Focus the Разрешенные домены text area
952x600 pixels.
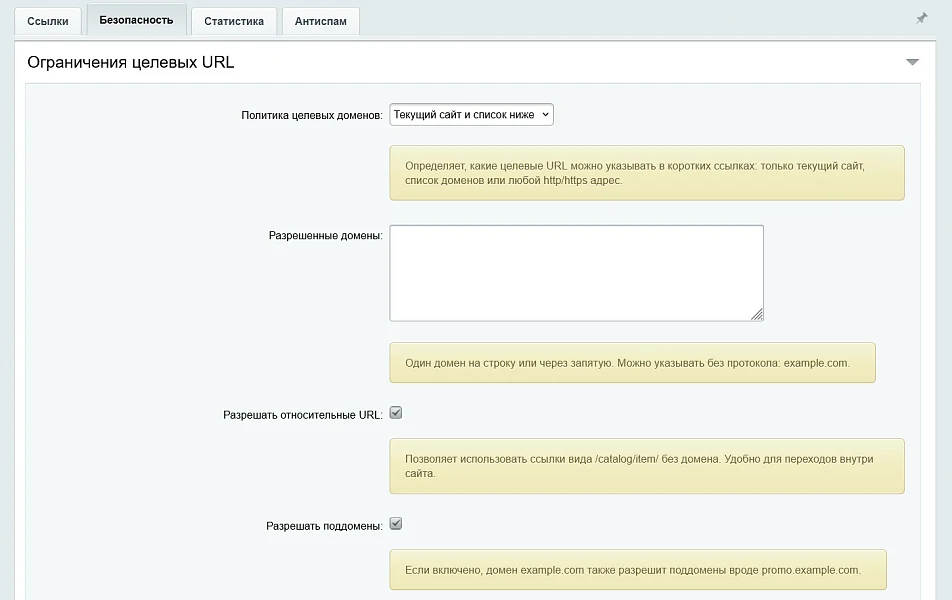pyautogui.click(x=576, y=273)
